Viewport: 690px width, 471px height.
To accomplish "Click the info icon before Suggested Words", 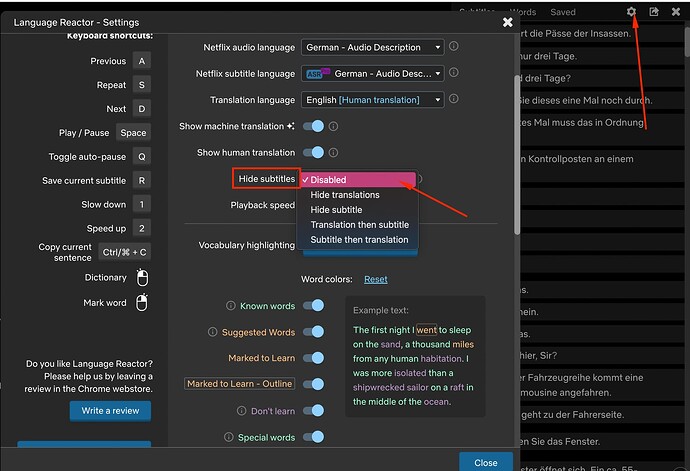I will 213,332.
